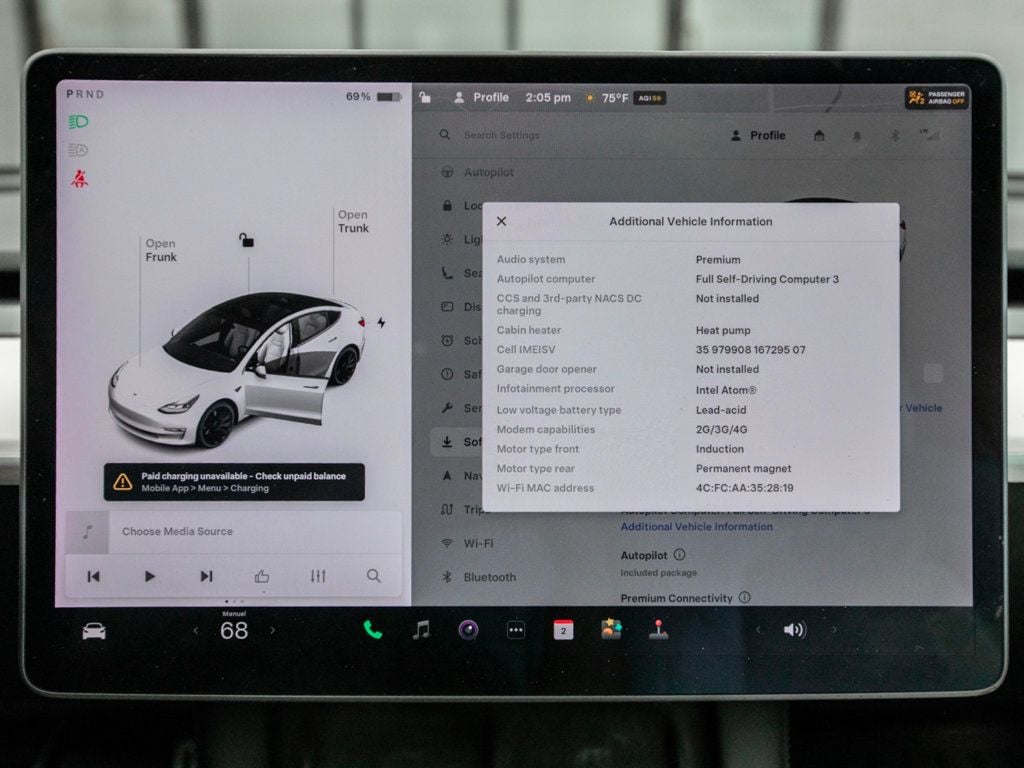Tap the Premium audio system value

pos(718,259)
